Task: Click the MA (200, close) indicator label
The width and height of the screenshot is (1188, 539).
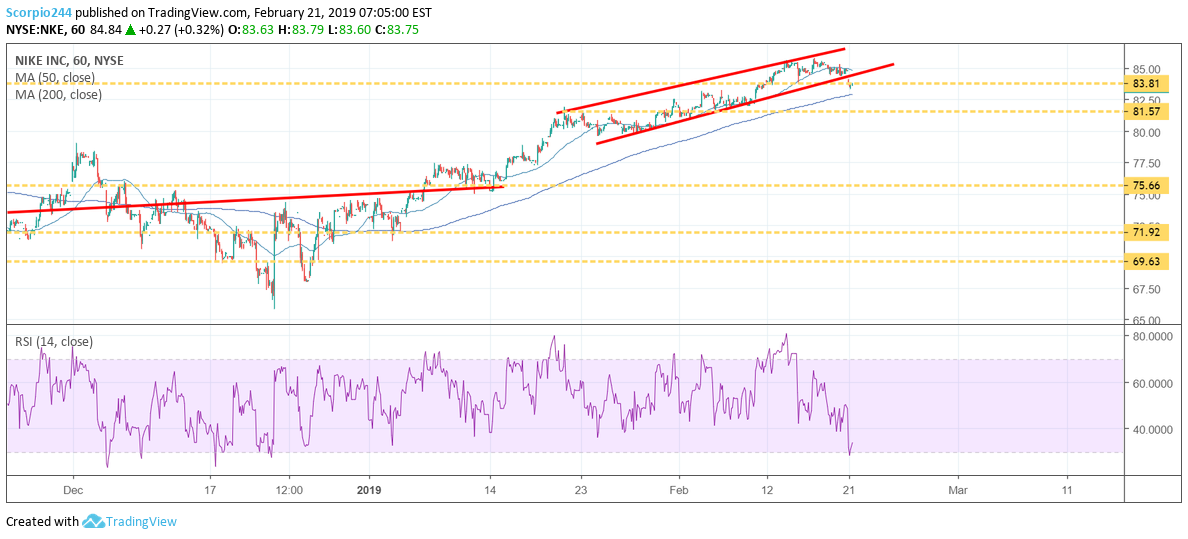Action: [59, 94]
